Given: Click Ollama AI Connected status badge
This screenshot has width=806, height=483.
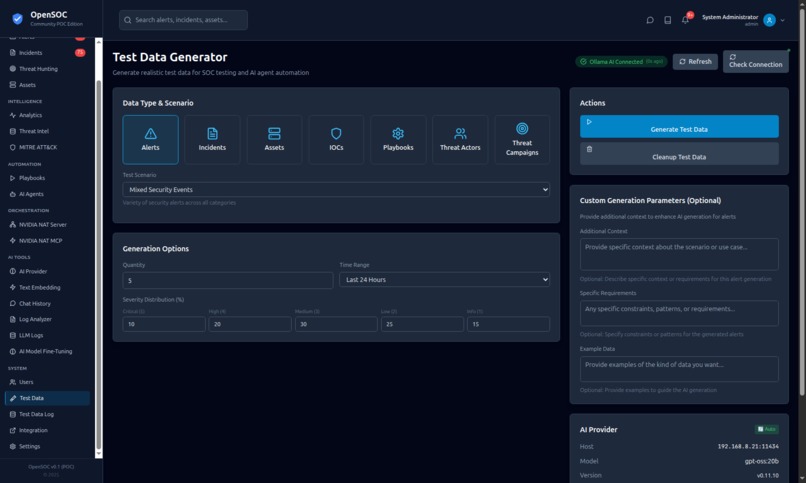Looking at the screenshot, I should click(x=621, y=62).
